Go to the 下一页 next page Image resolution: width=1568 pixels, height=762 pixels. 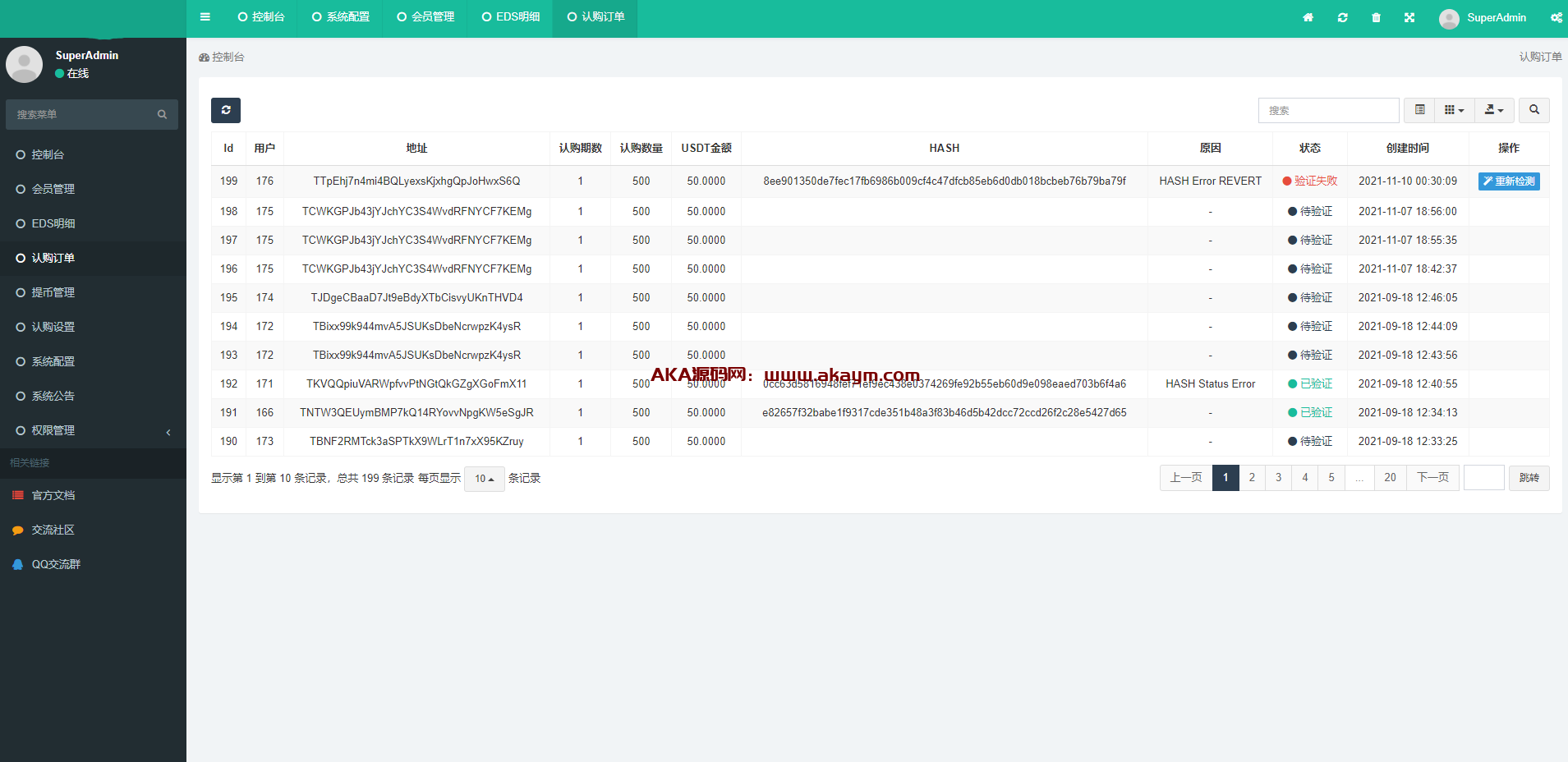tap(1432, 478)
